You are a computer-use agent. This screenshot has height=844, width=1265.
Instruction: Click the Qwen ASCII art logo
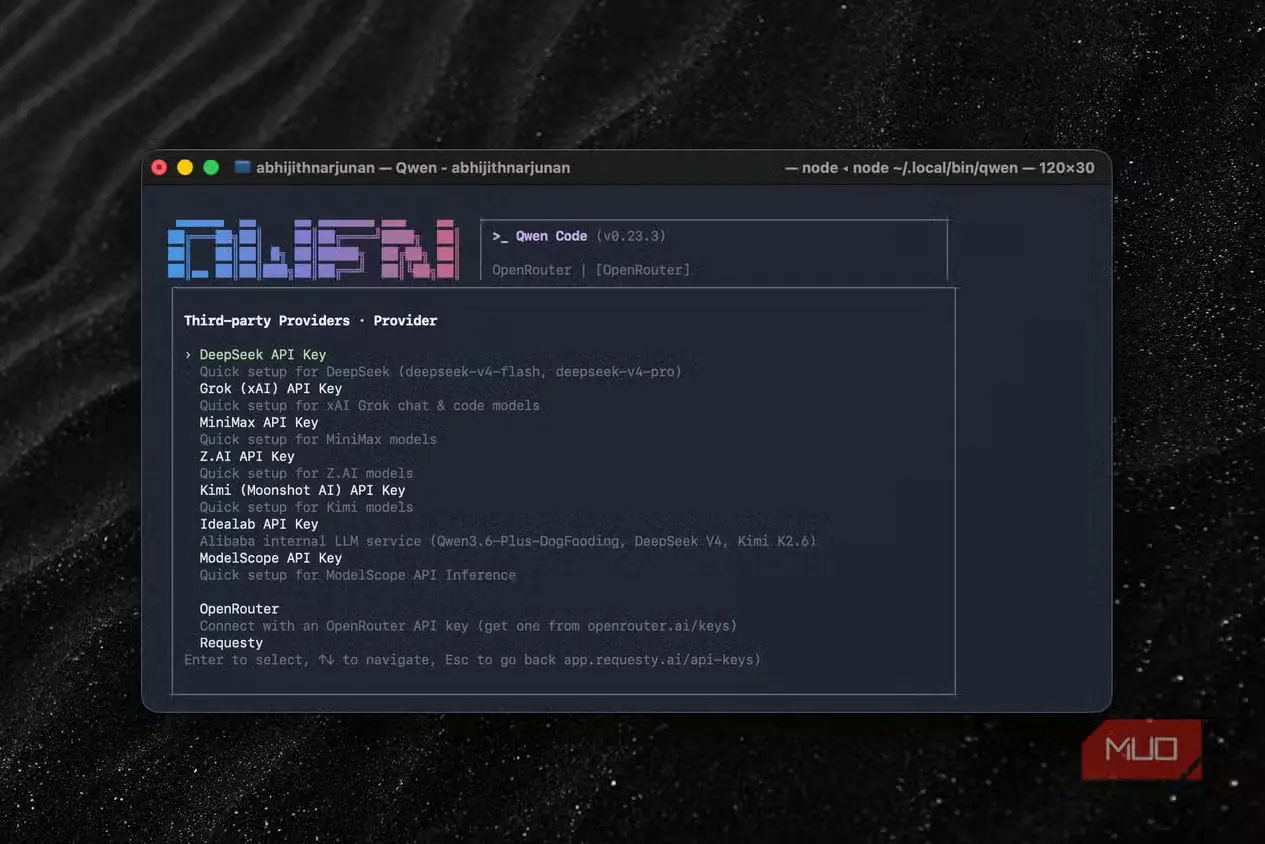click(313, 249)
